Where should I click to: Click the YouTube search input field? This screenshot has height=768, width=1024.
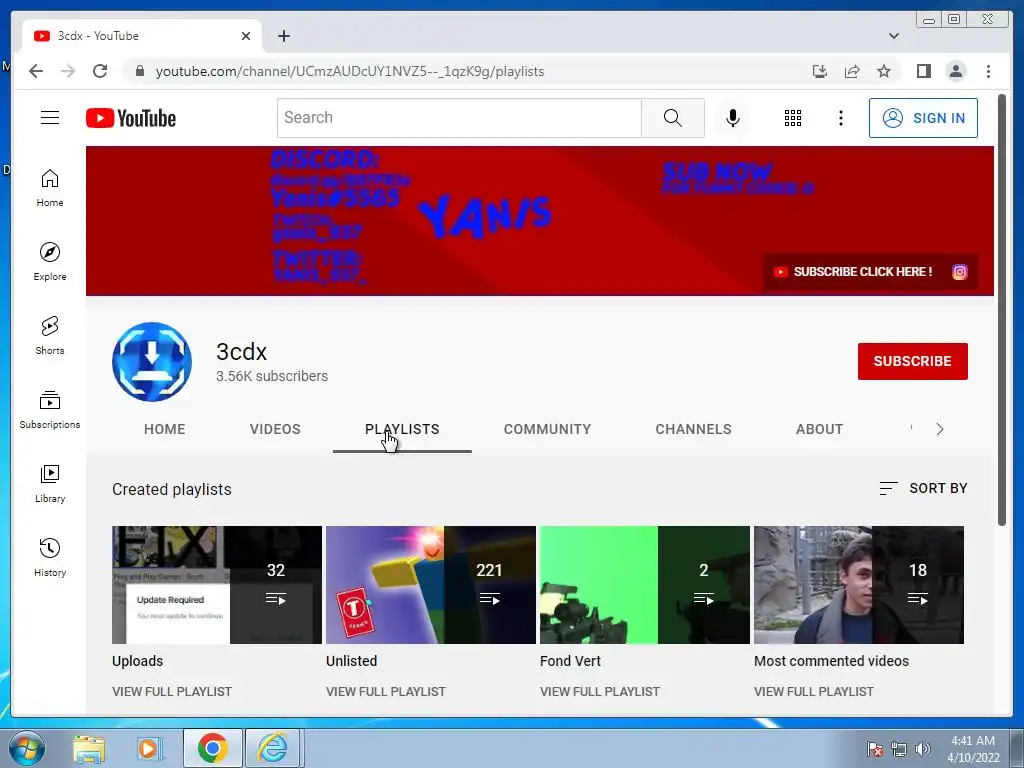pyautogui.click(x=460, y=118)
